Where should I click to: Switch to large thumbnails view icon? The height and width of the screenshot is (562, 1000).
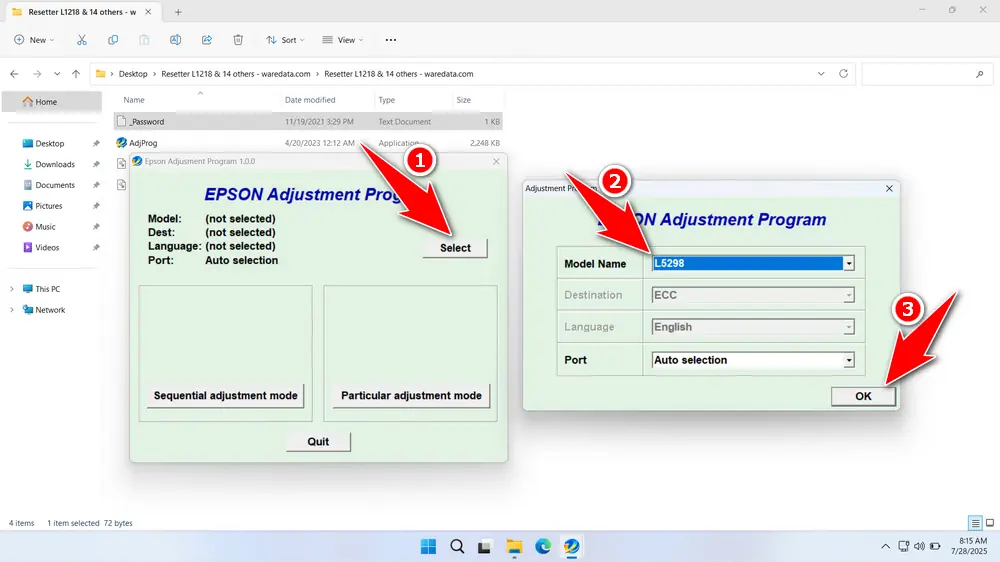(x=990, y=523)
